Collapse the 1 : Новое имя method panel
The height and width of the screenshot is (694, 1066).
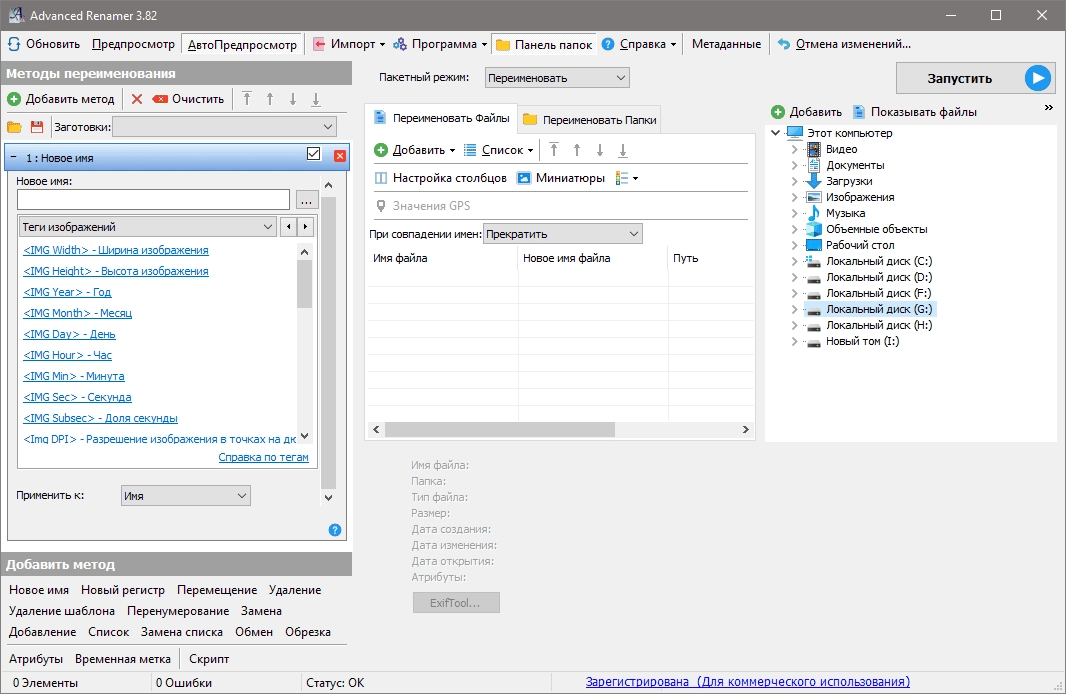[14, 157]
